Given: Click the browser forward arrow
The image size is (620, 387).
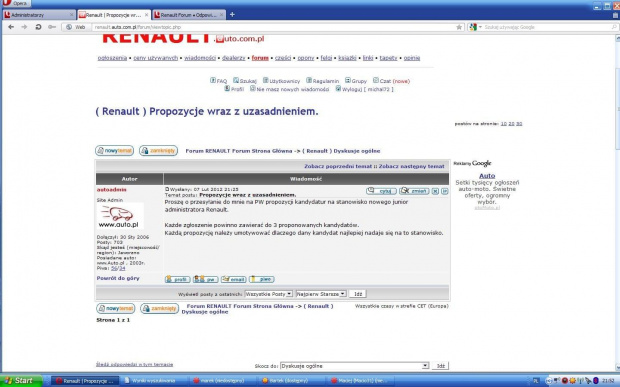Looking at the screenshot, I should point(24,27).
